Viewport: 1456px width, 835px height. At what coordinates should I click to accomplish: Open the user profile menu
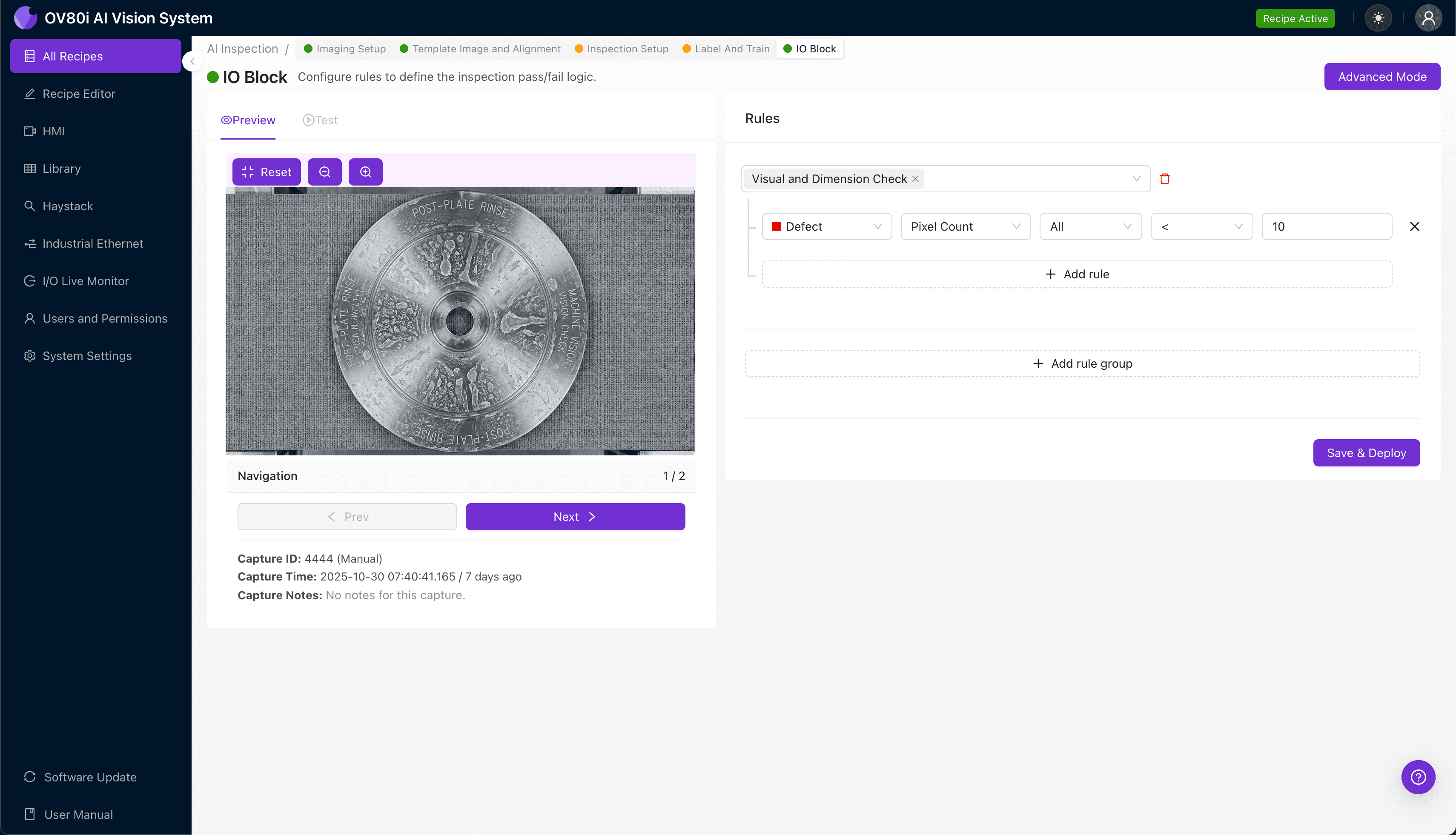(1428, 18)
